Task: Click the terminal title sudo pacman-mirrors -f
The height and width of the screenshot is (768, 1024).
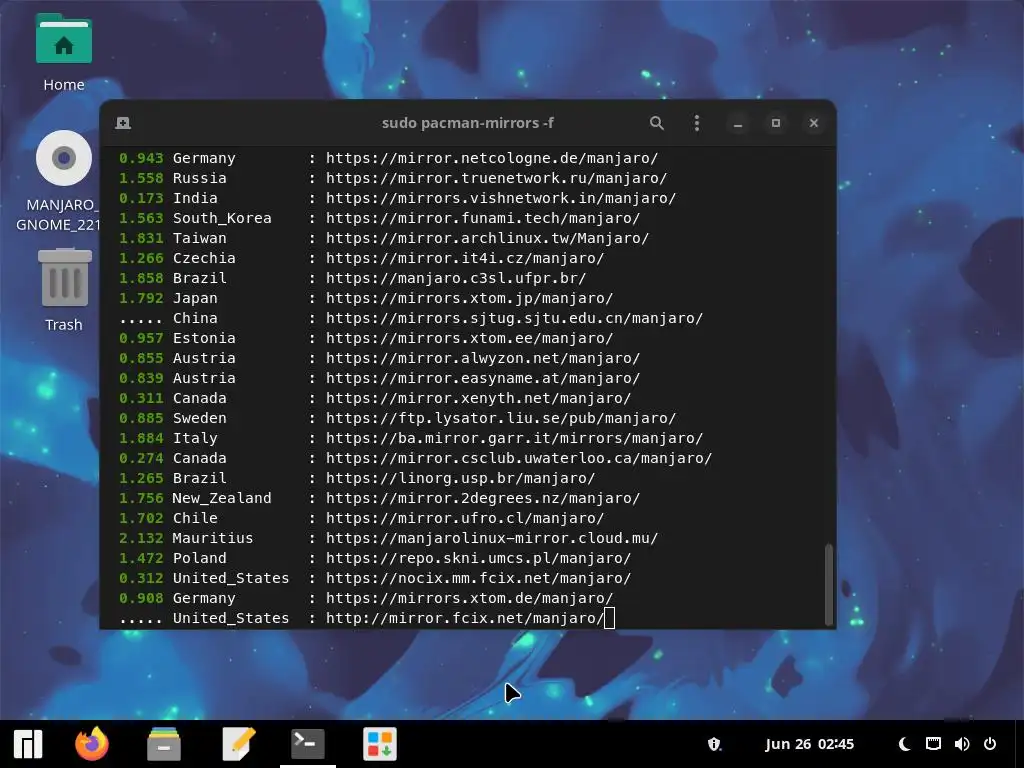Action: pyautogui.click(x=468, y=123)
